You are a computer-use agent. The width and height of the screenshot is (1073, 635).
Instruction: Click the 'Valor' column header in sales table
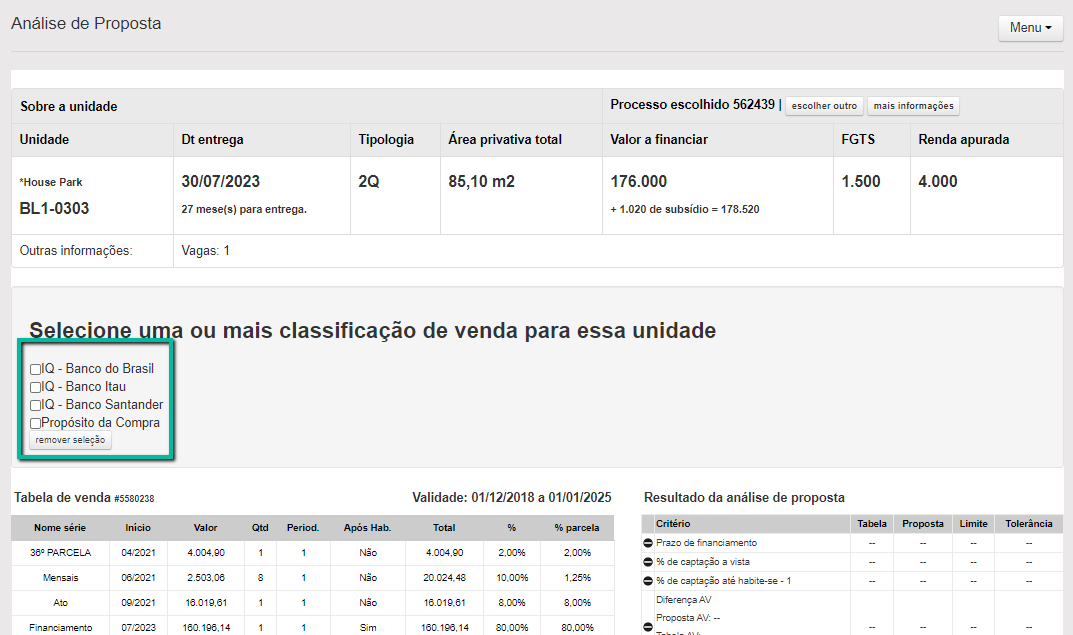[205, 527]
